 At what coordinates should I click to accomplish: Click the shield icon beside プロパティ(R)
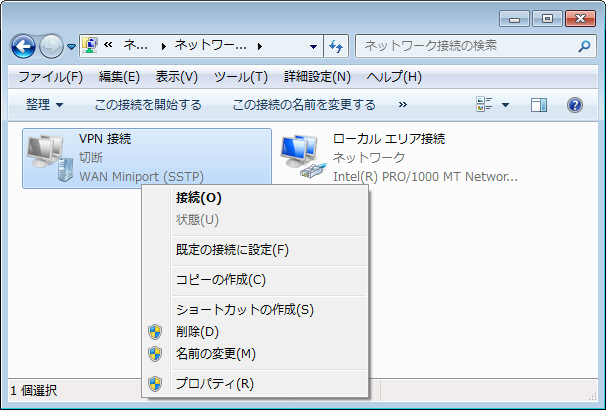(155, 384)
